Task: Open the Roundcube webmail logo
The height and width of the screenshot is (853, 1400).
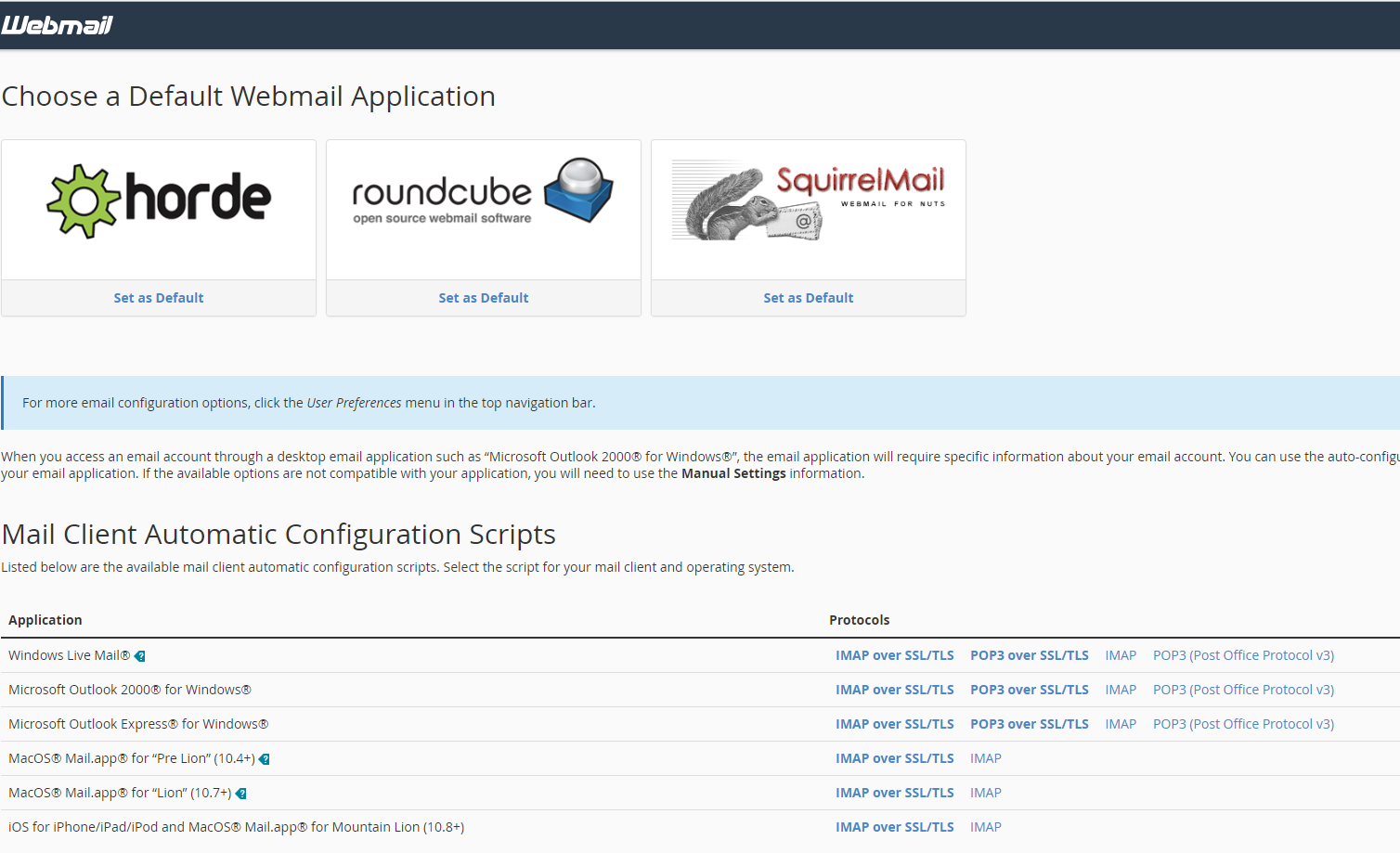Action: [x=483, y=191]
